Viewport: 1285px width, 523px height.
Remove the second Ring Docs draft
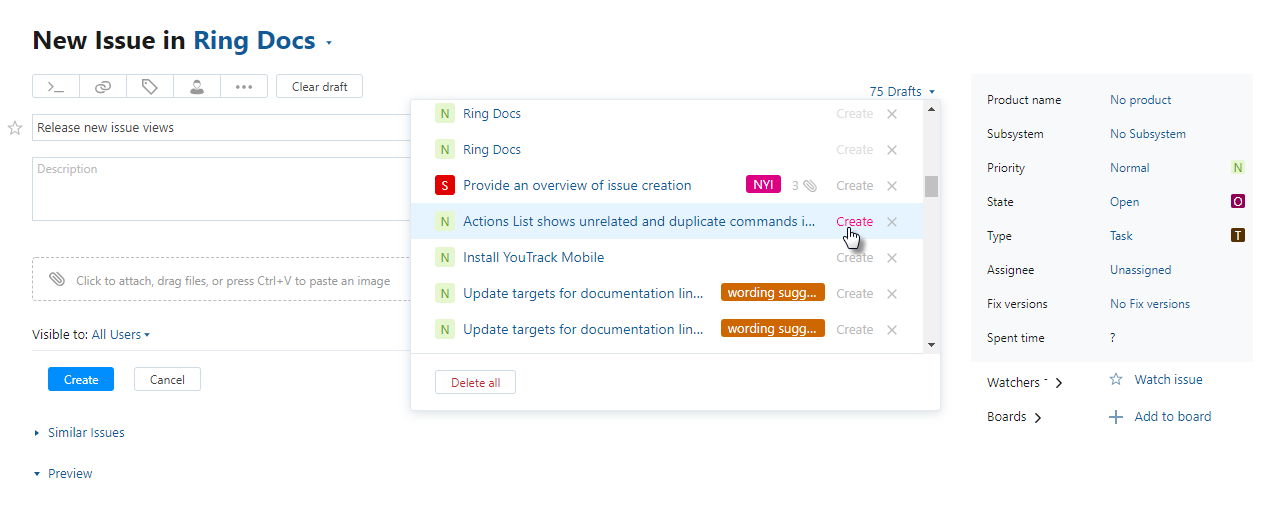point(892,150)
